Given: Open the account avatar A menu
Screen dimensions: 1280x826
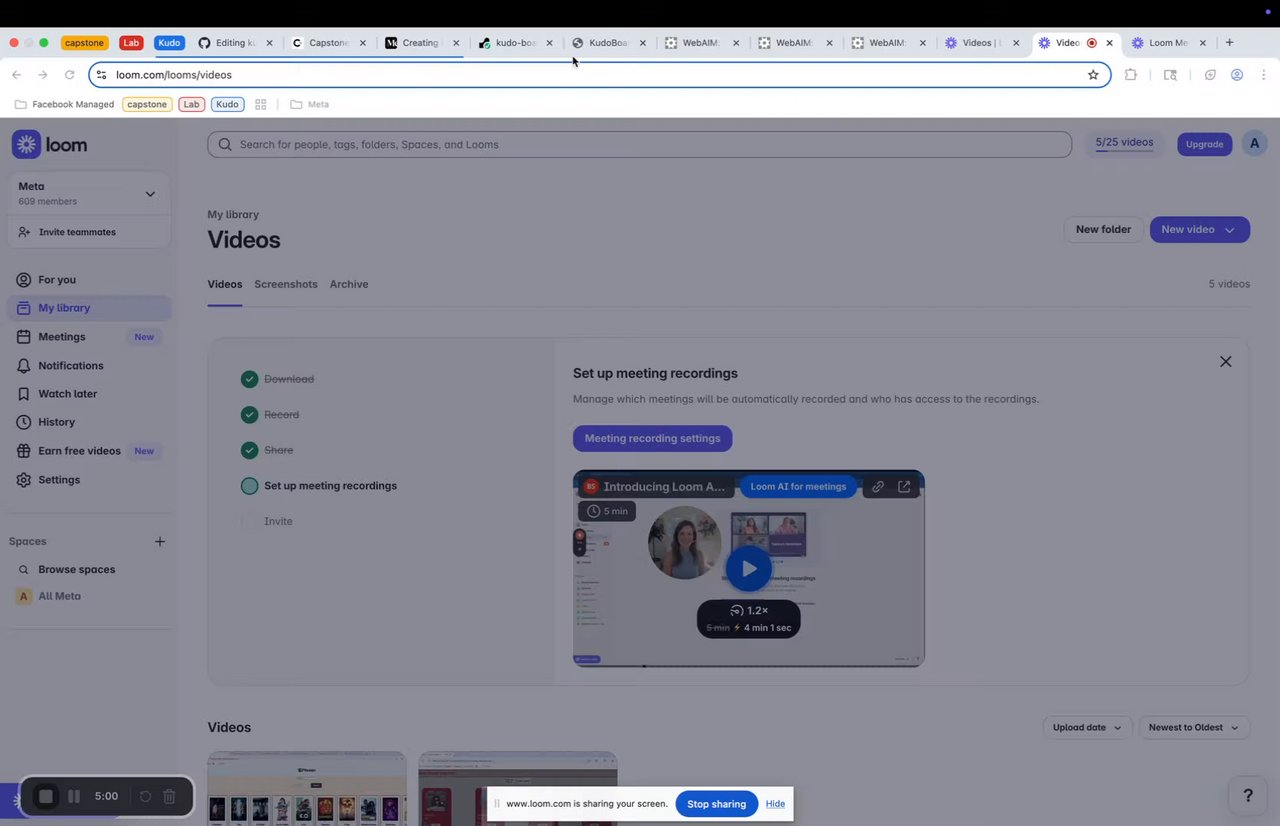Looking at the screenshot, I should click(x=1254, y=144).
